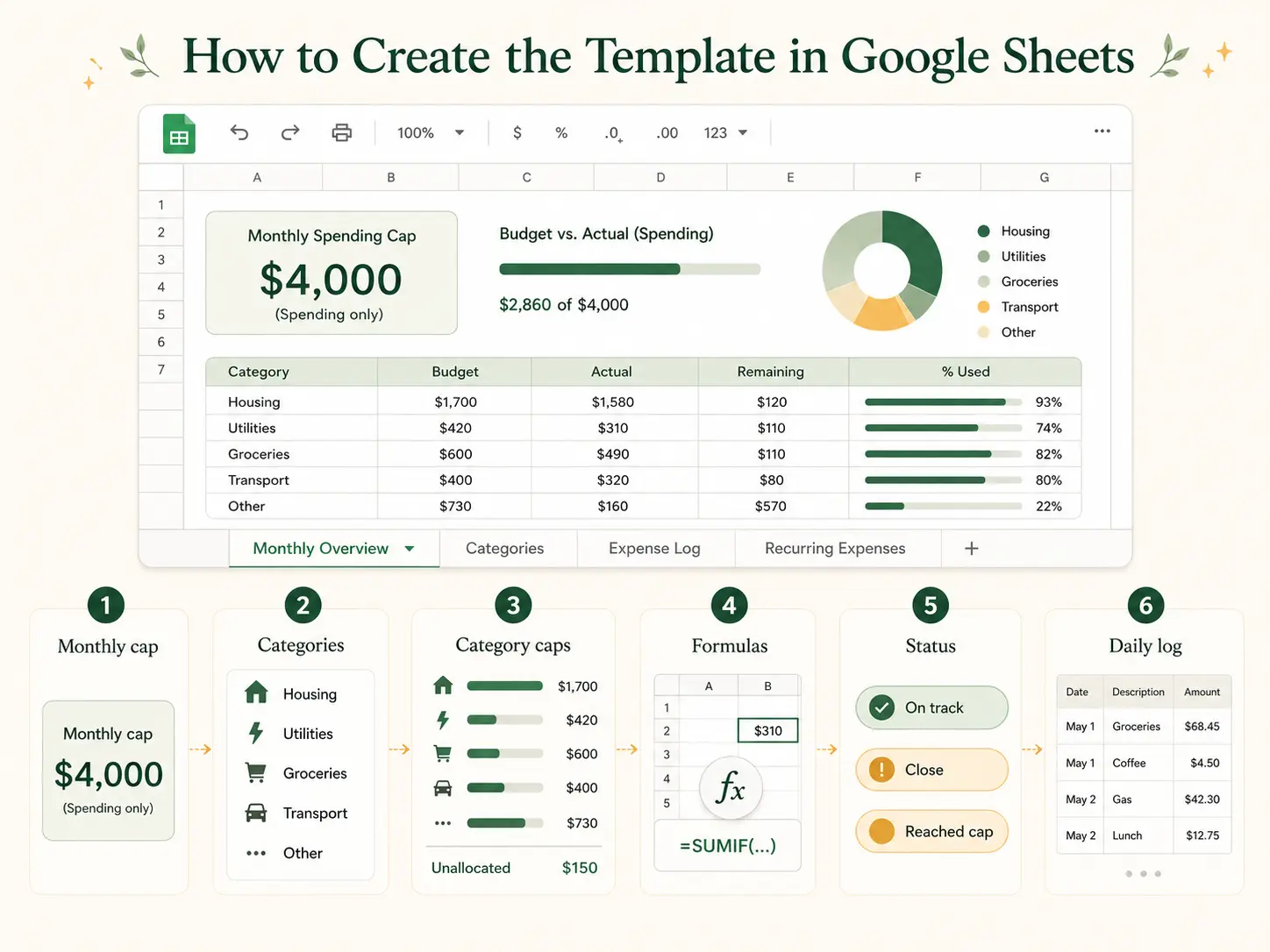Click the Utilities lightning bolt icon in Categories card

click(256, 733)
